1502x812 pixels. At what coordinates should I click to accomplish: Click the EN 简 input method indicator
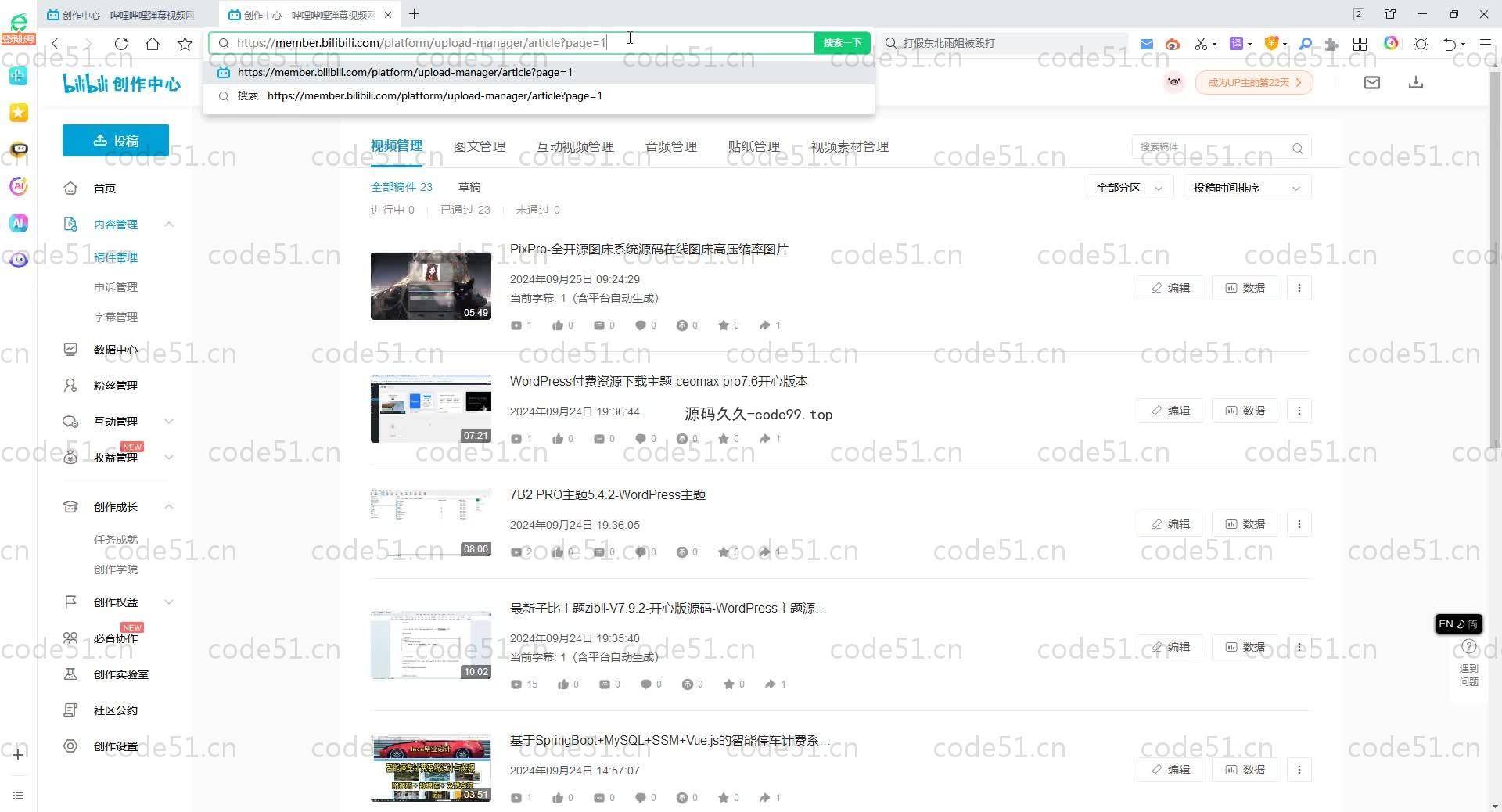(1458, 623)
